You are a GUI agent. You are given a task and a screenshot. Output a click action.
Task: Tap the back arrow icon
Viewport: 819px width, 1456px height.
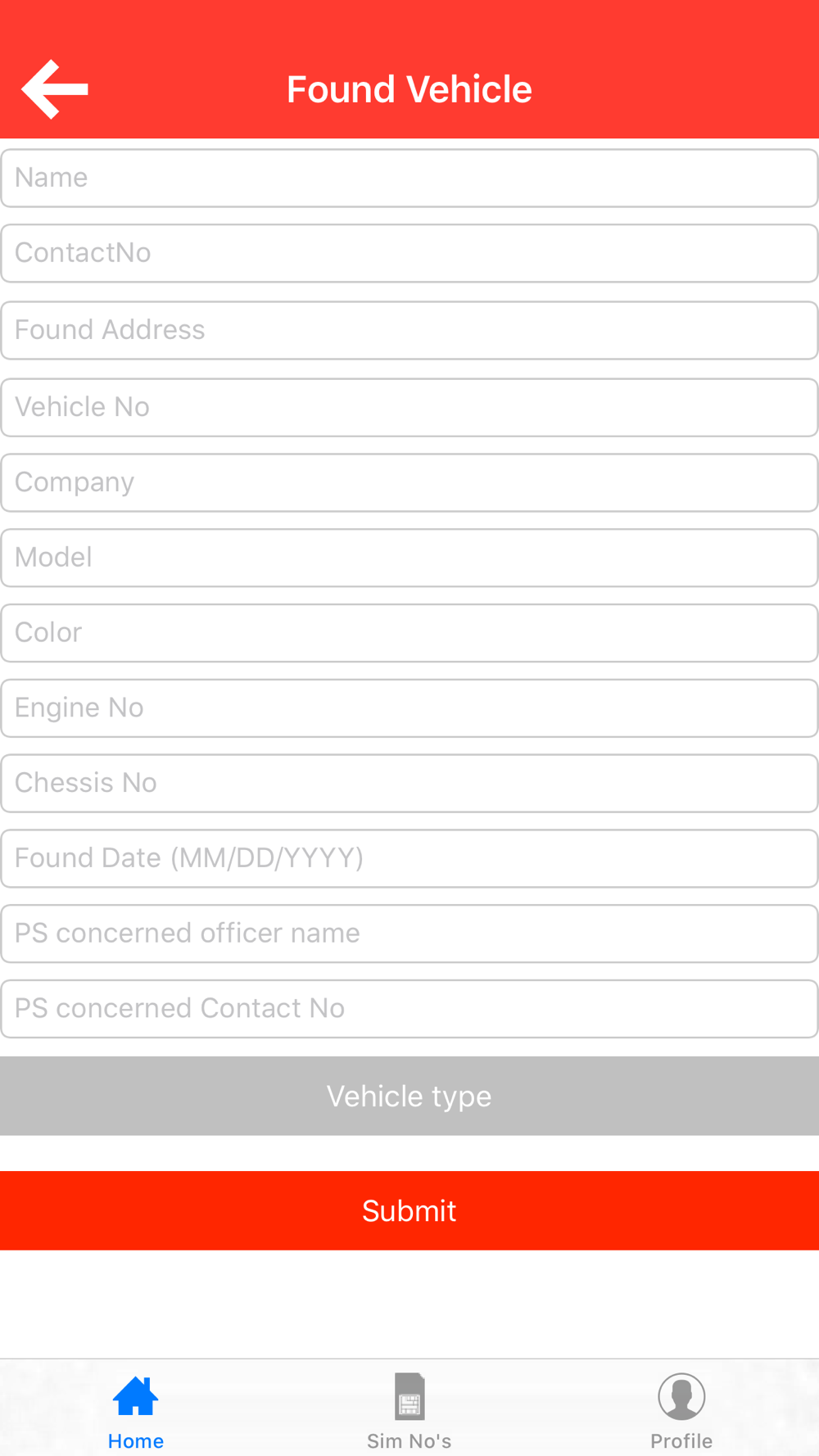55,89
